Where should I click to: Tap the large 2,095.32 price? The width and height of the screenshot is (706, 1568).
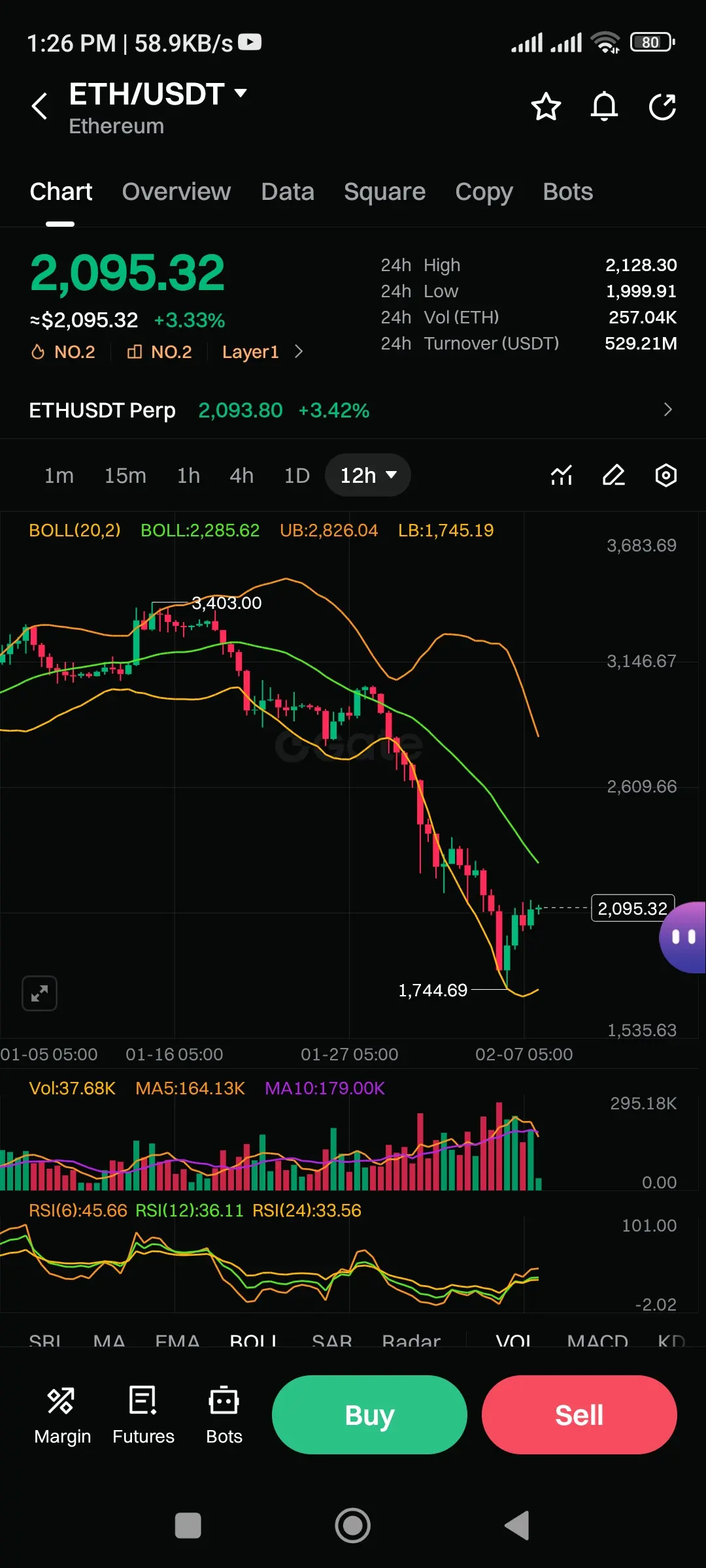[127, 272]
